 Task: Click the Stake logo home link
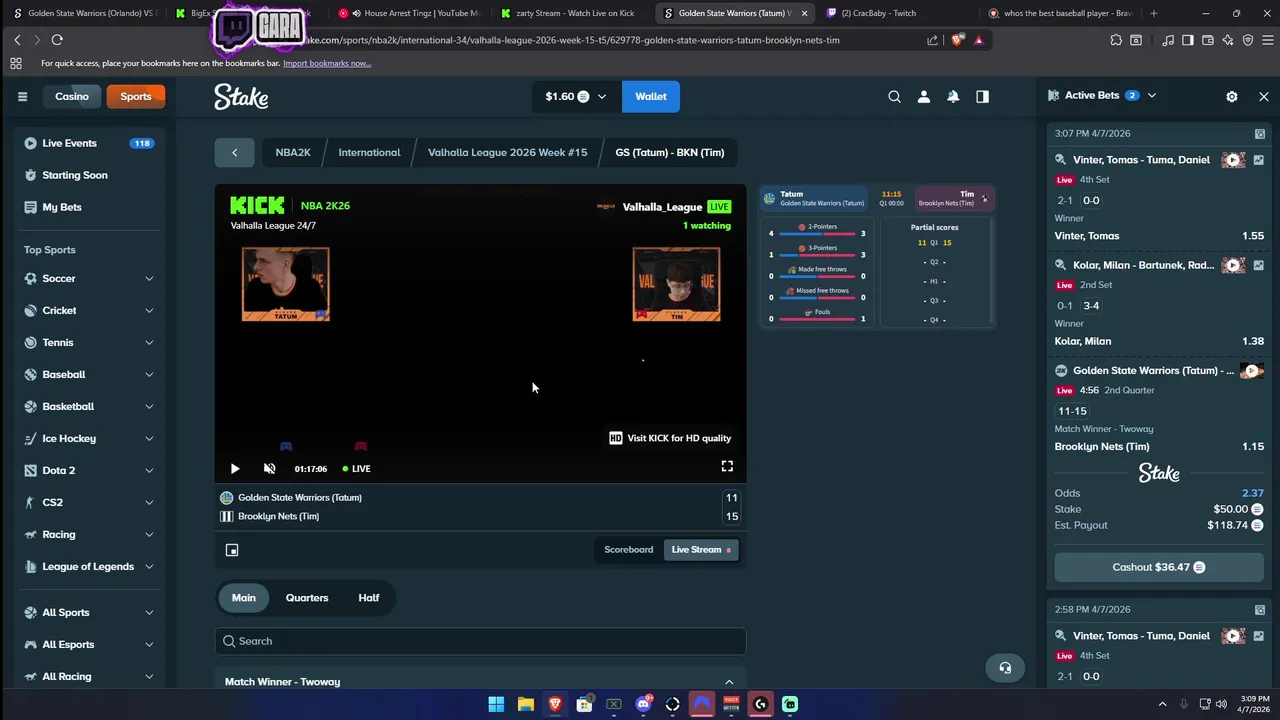(x=241, y=97)
